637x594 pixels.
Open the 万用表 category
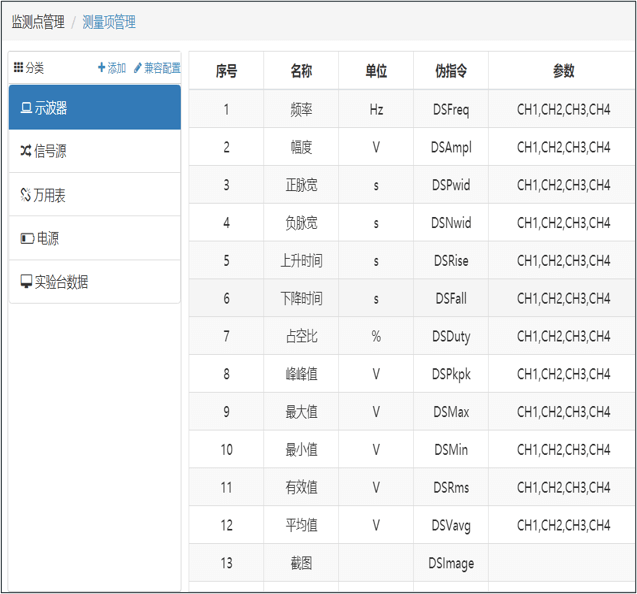tap(50, 195)
